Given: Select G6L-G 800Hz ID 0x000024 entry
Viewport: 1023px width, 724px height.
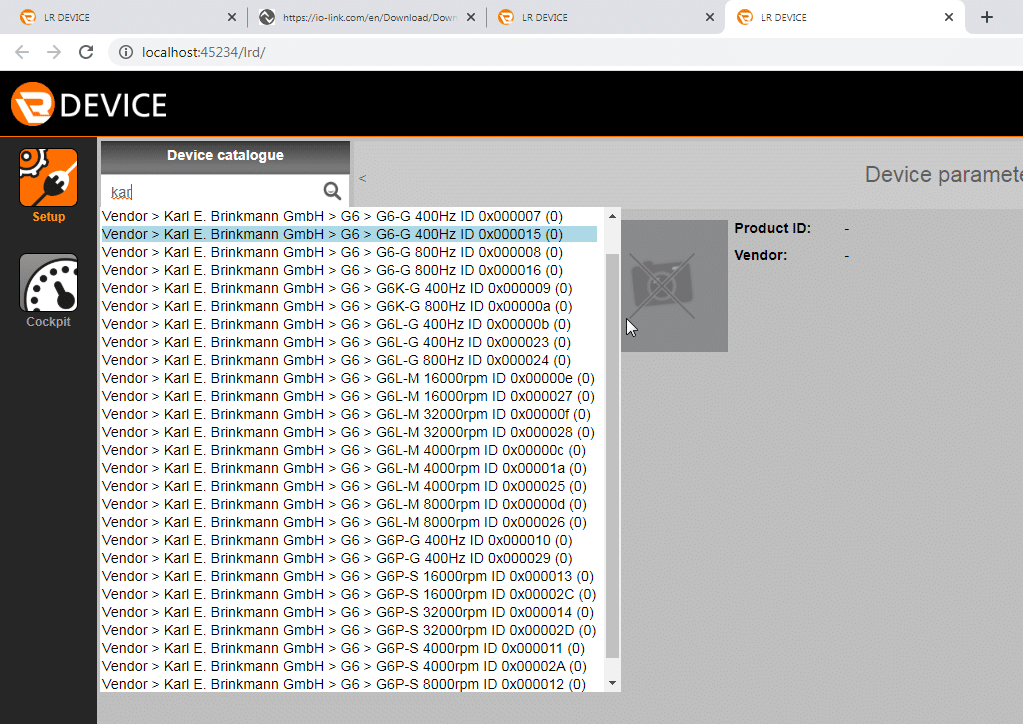Looking at the screenshot, I should pyautogui.click(x=349, y=360).
